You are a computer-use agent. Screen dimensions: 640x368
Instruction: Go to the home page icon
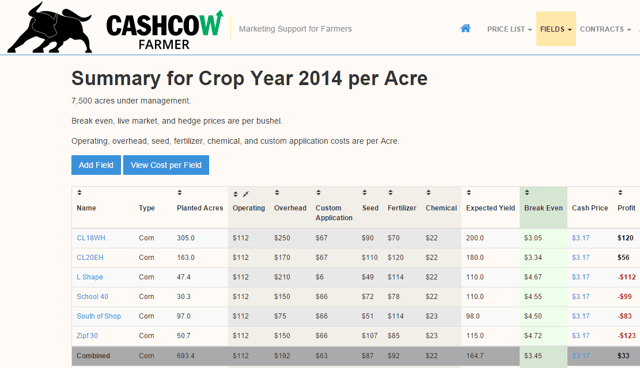tap(465, 29)
